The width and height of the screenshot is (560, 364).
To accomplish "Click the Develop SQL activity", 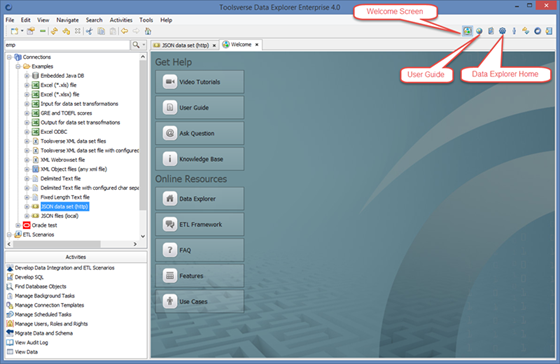I will tap(29, 277).
